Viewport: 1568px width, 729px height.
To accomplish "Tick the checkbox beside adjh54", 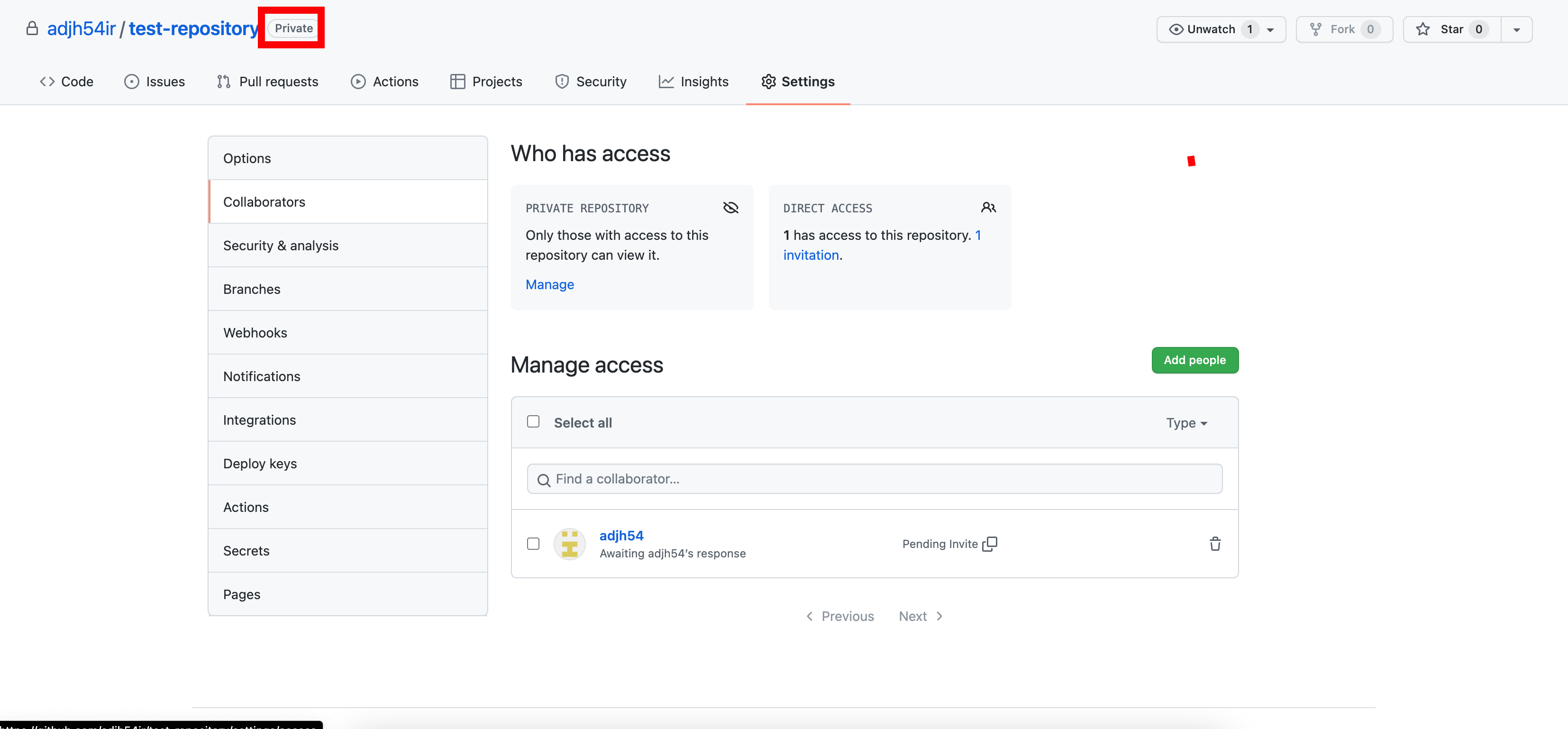I will pos(533,543).
